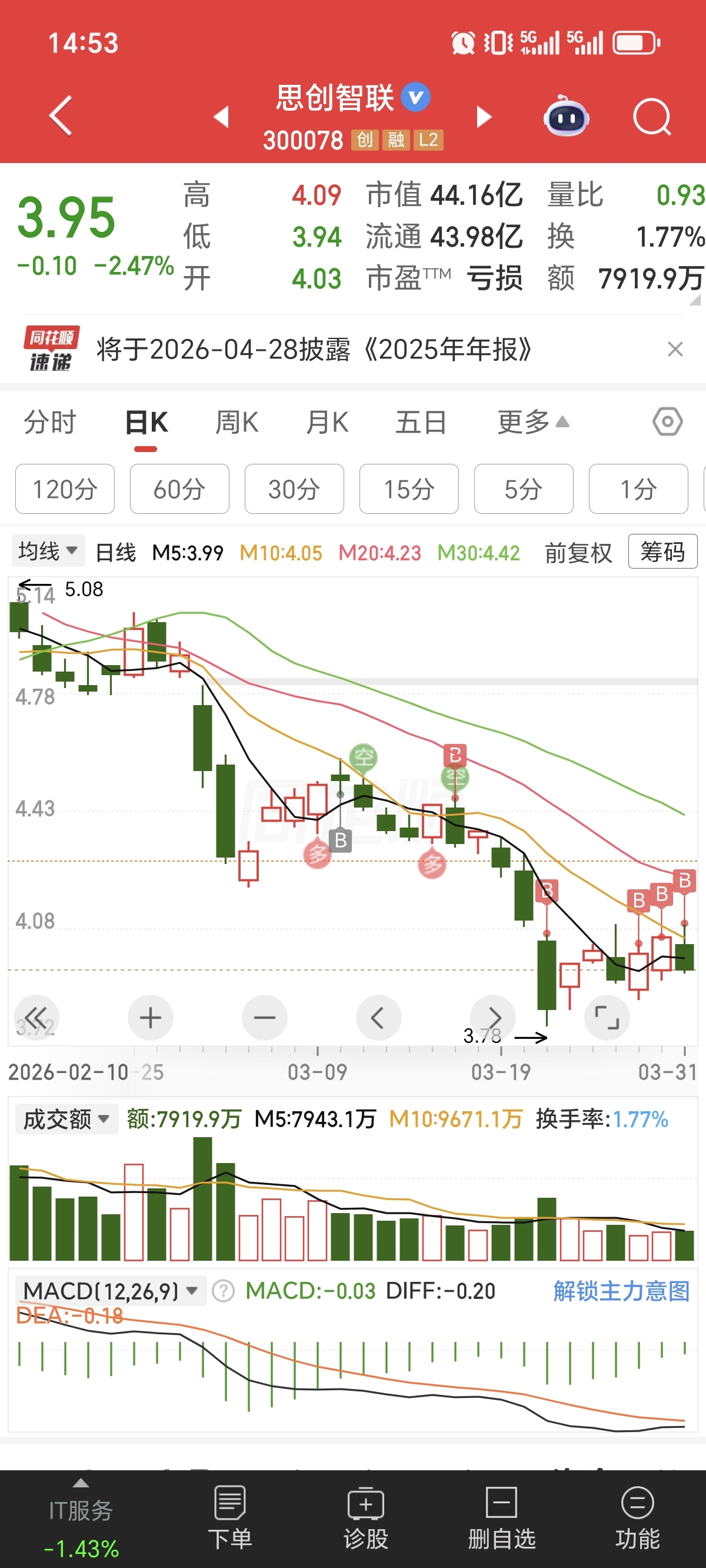
Task: Tap the back arrow in red header
Action: coord(60,115)
